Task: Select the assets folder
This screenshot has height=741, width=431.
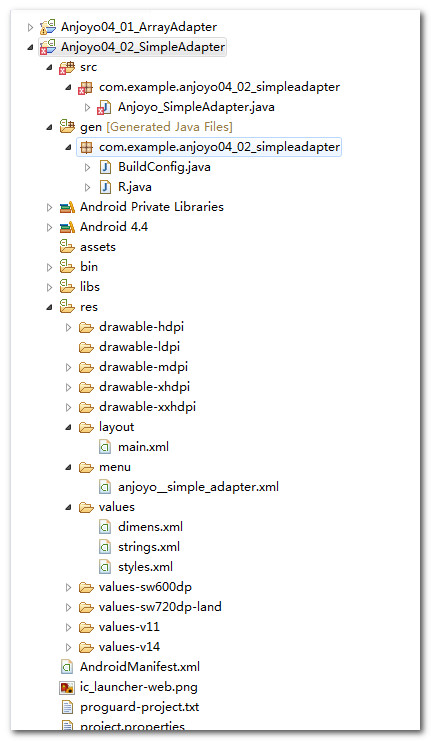Action: pyautogui.click(x=98, y=247)
